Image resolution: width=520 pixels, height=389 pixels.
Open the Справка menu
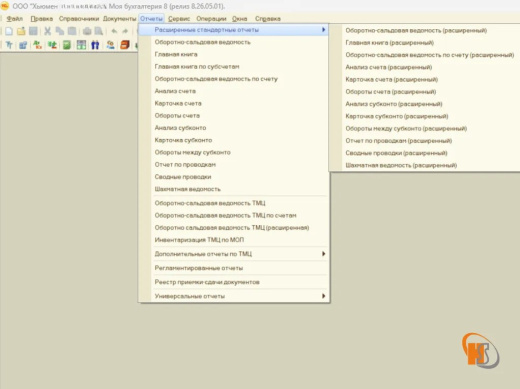(268, 19)
